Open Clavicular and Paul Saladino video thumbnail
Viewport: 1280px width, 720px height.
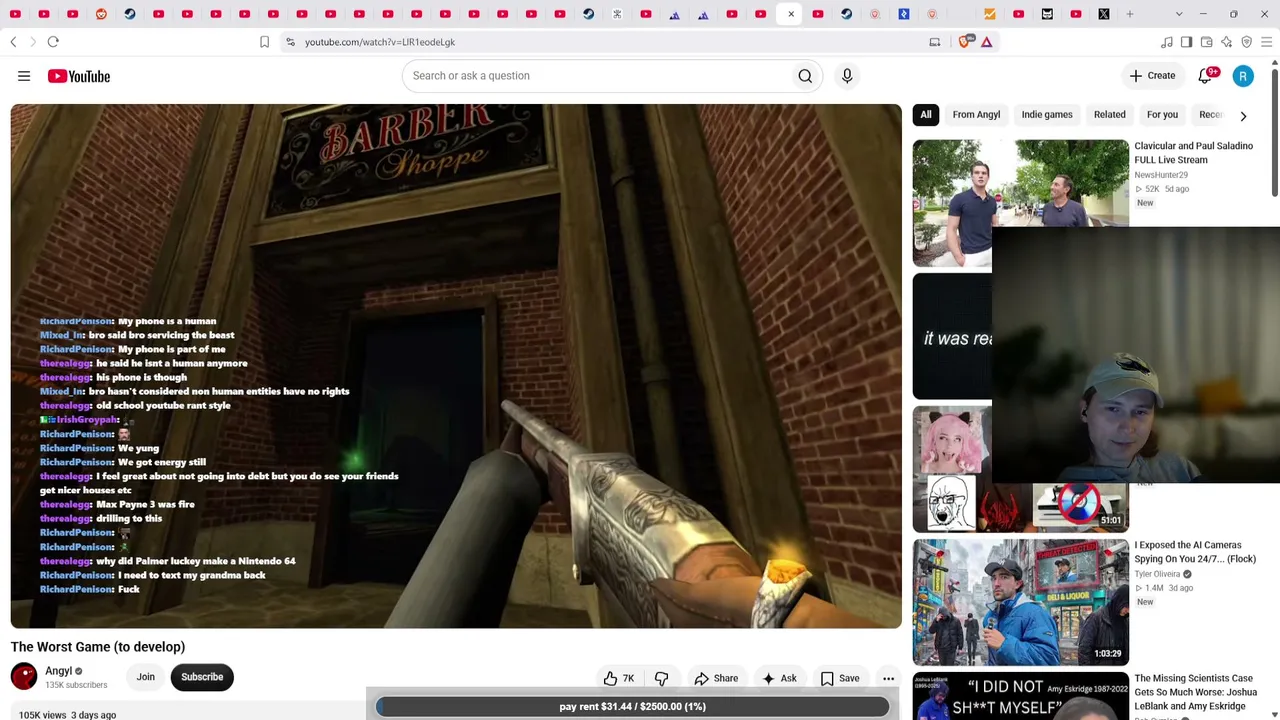tap(1020, 203)
